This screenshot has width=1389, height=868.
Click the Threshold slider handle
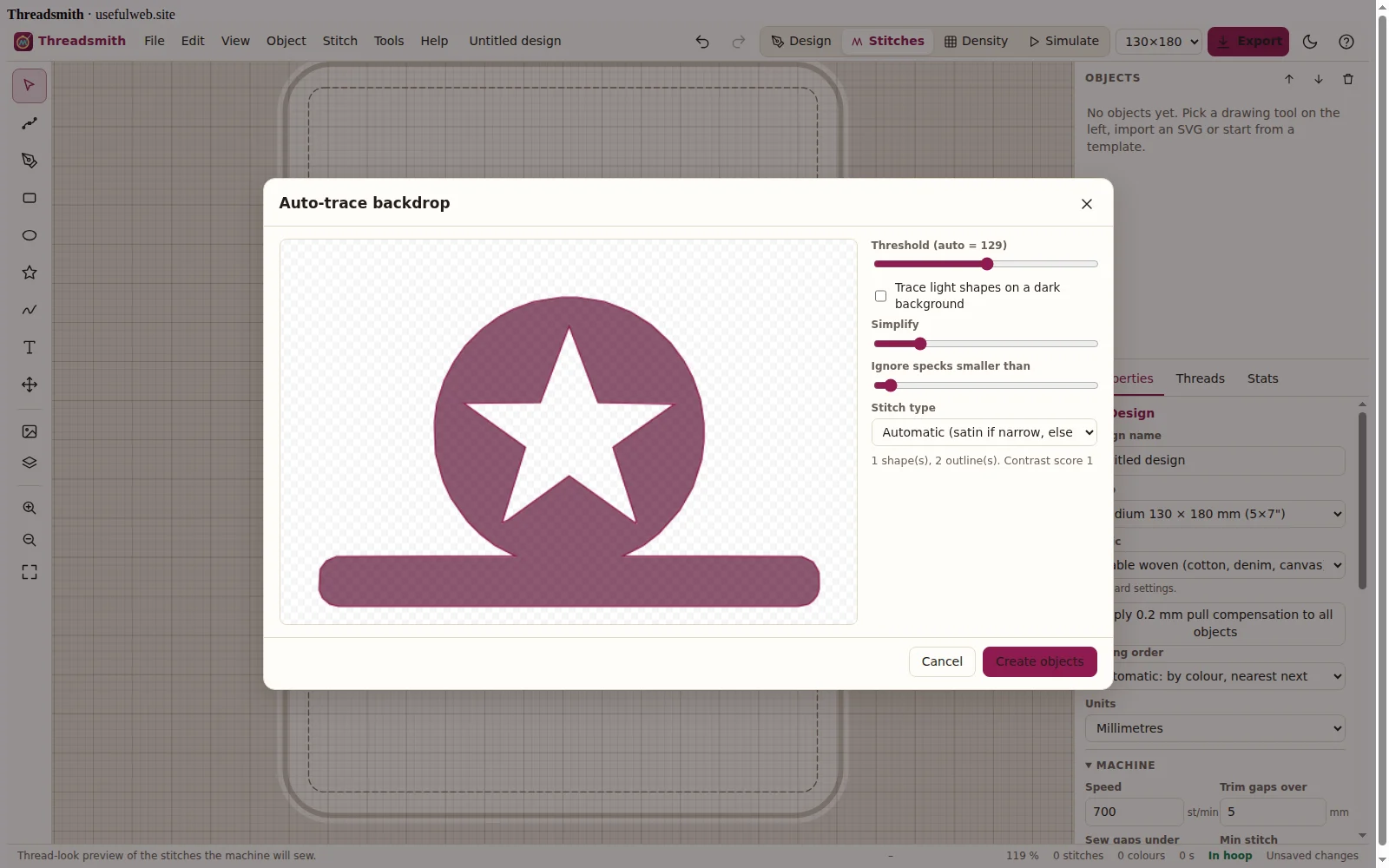pyautogui.click(x=987, y=264)
